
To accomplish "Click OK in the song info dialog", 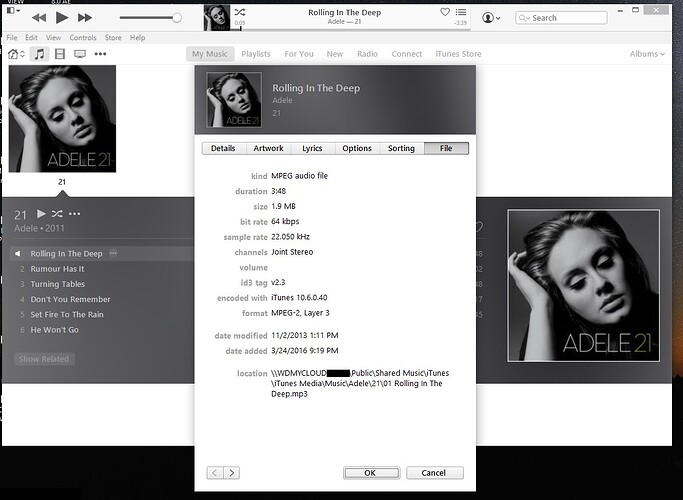I will (371, 473).
